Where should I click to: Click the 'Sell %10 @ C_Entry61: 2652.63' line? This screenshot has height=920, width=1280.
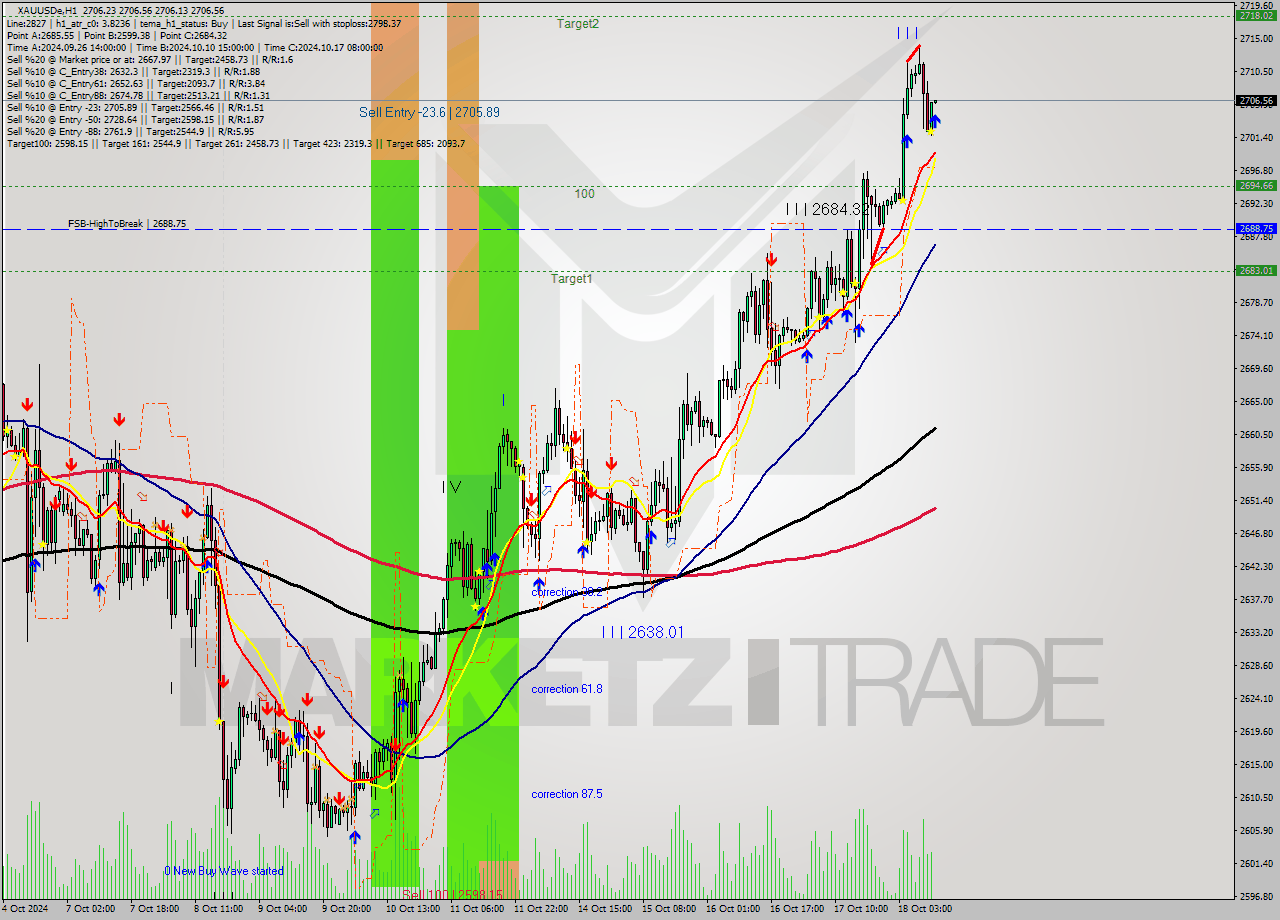[135, 83]
